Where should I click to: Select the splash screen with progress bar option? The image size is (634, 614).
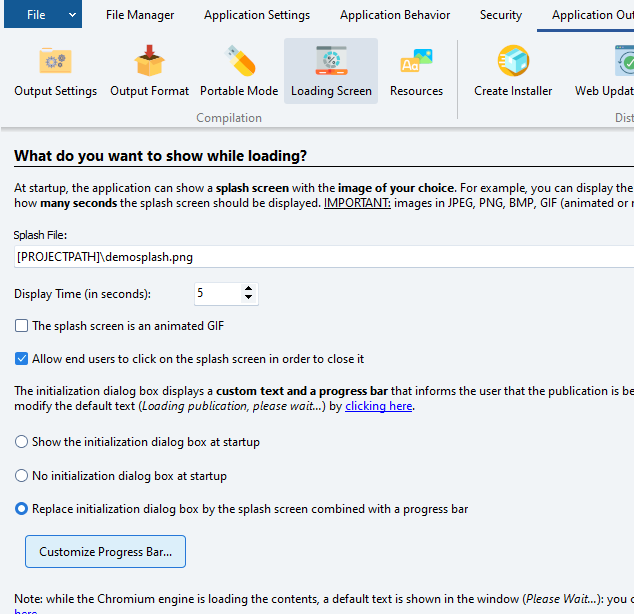click(22, 509)
